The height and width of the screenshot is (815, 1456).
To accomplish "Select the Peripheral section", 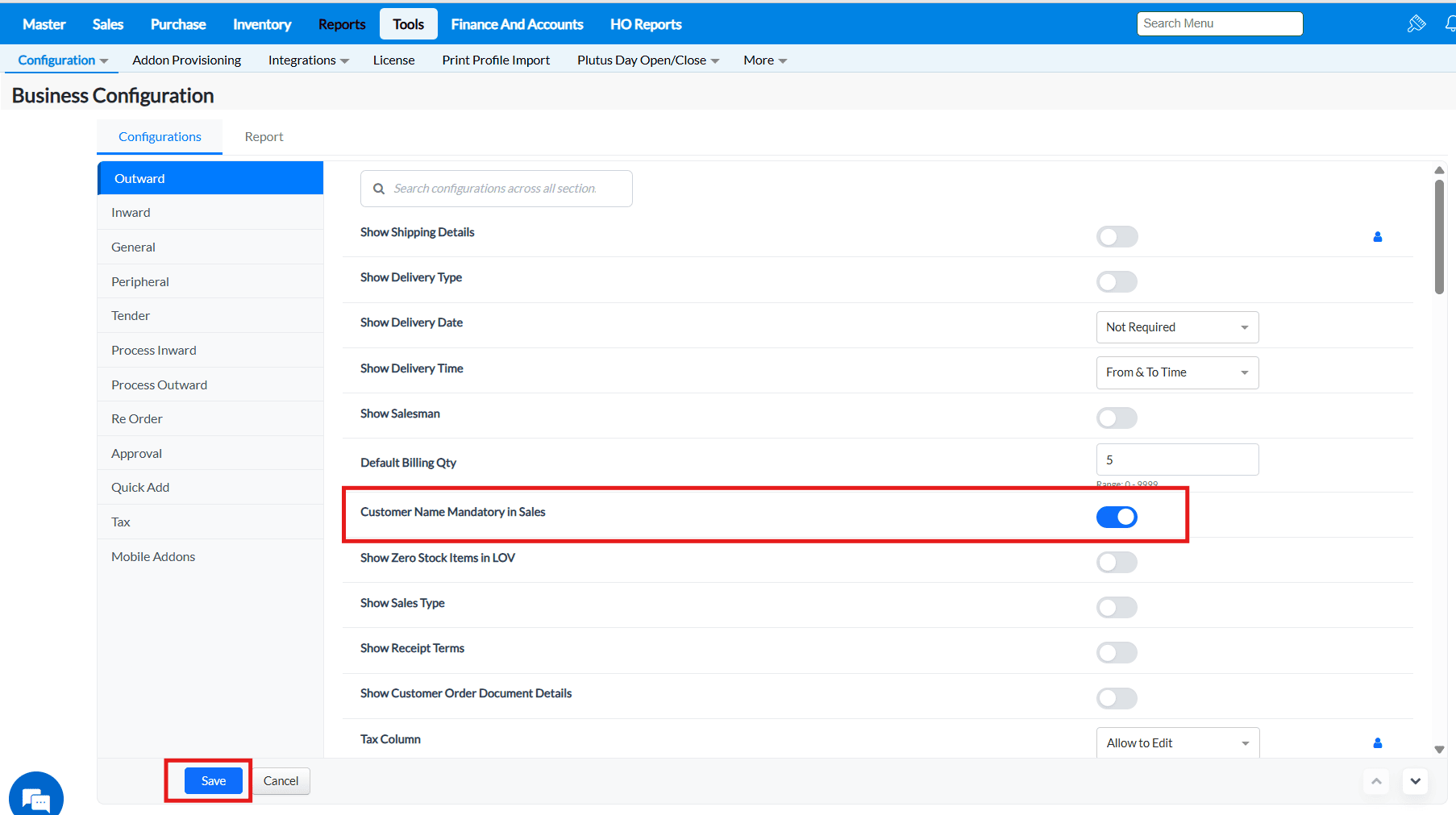I will click(x=210, y=281).
